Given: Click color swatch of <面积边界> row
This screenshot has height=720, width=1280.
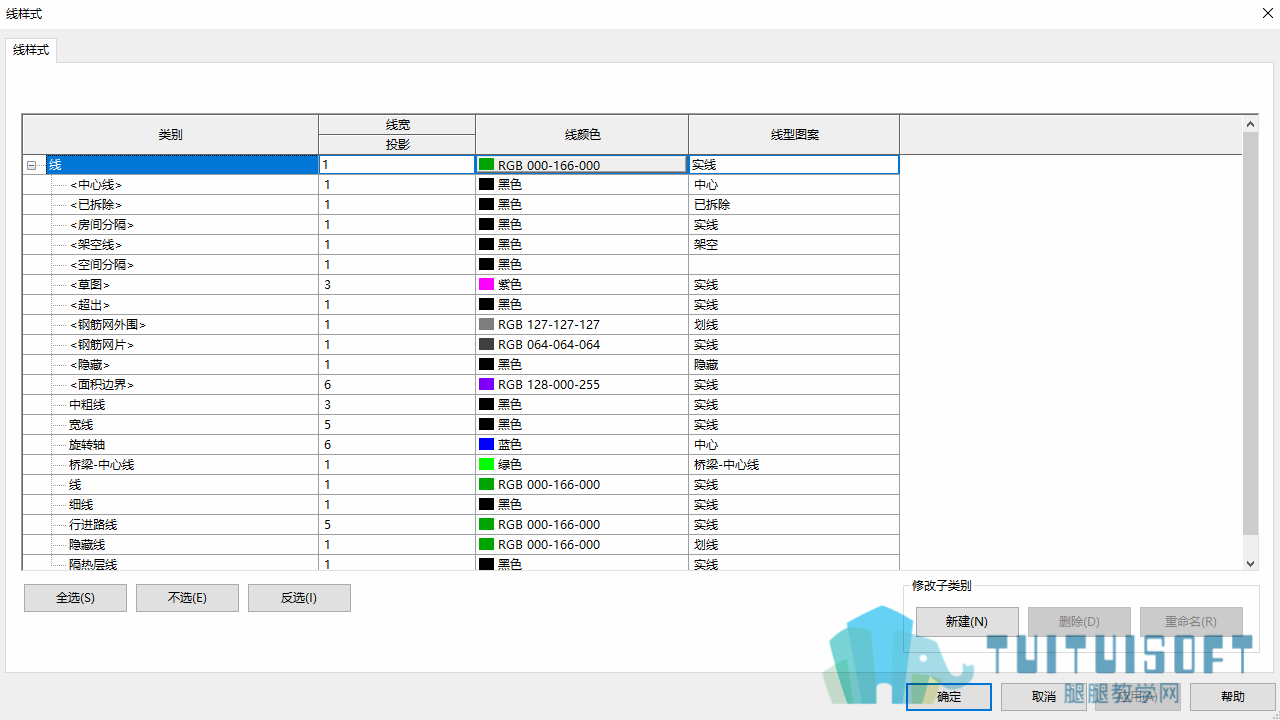Looking at the screenshot, I should 487,385.
